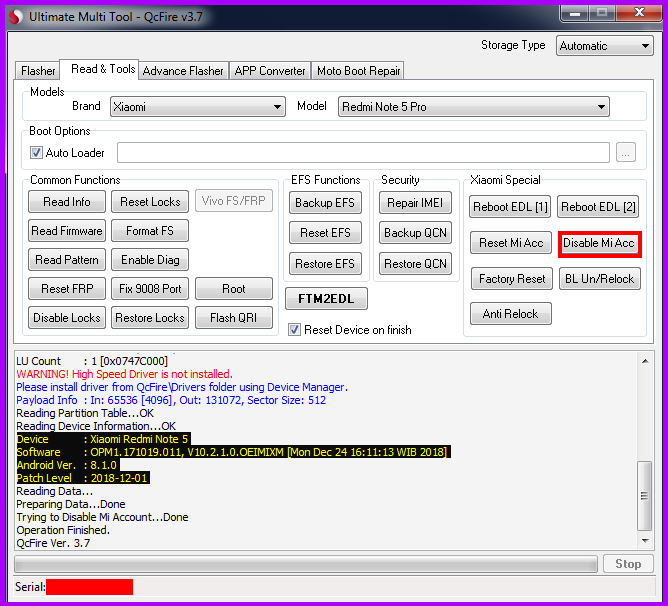Click the 'Device : Xiaomi Redmi Note 5' log line
This screenshot has height=606, width=668.
pos(103,439)
